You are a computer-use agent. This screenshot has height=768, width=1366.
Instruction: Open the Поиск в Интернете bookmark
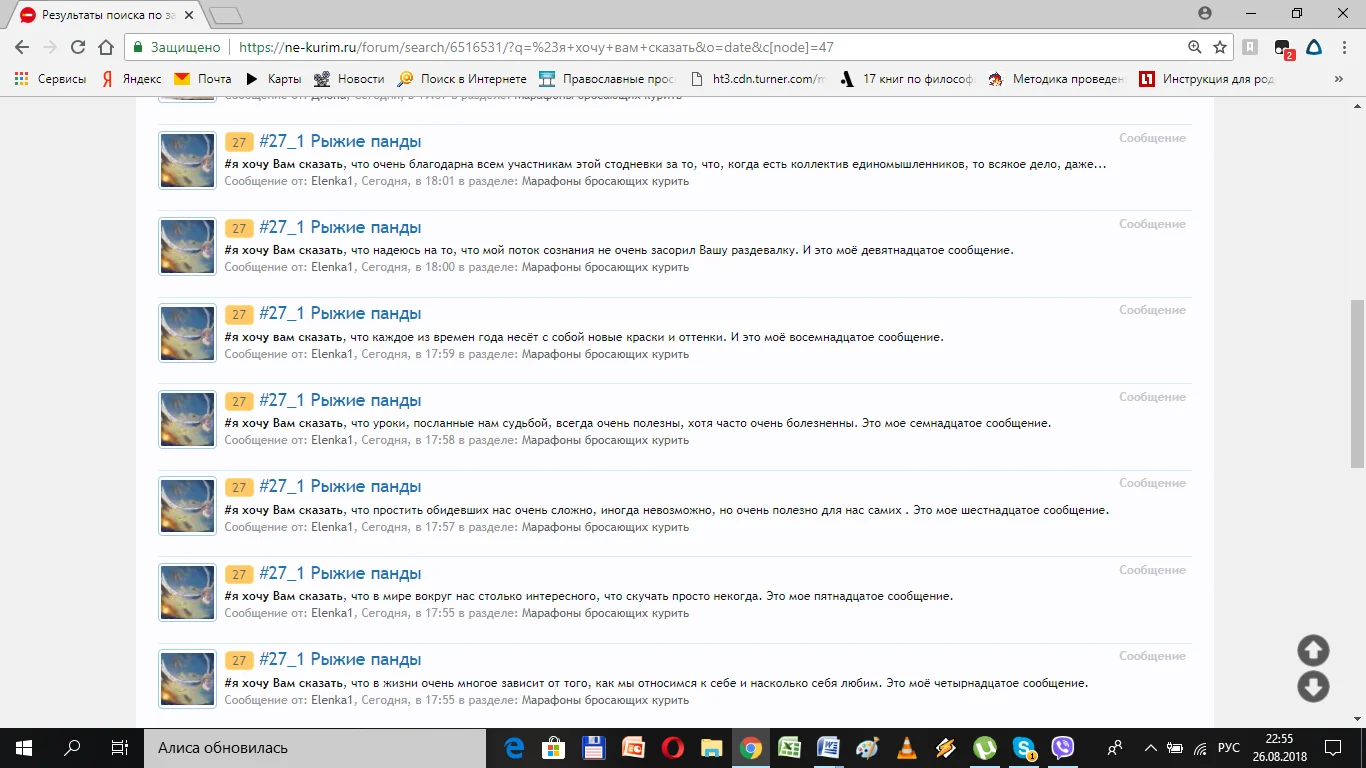point(461,78)
